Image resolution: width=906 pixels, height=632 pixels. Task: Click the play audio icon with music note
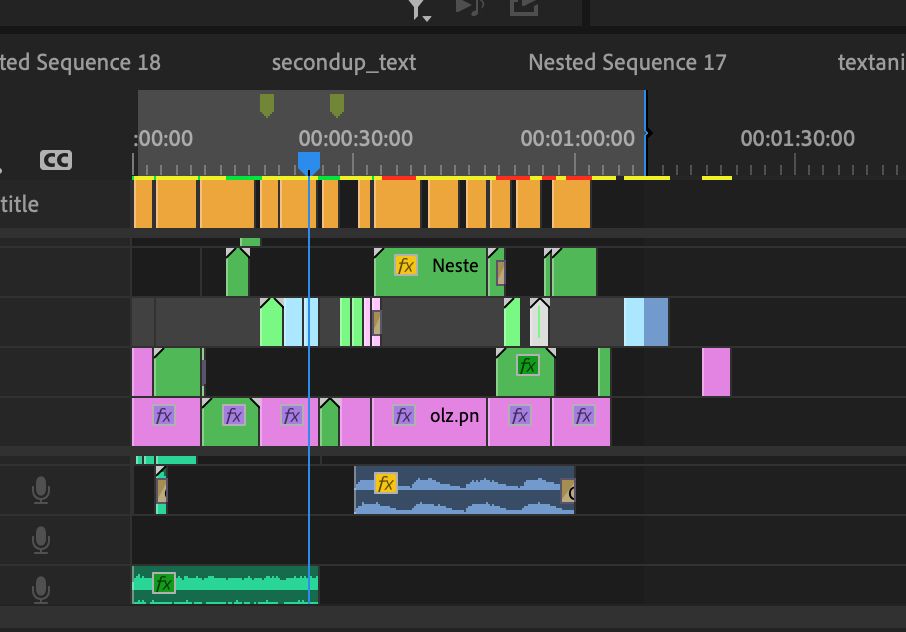[470, 7]
